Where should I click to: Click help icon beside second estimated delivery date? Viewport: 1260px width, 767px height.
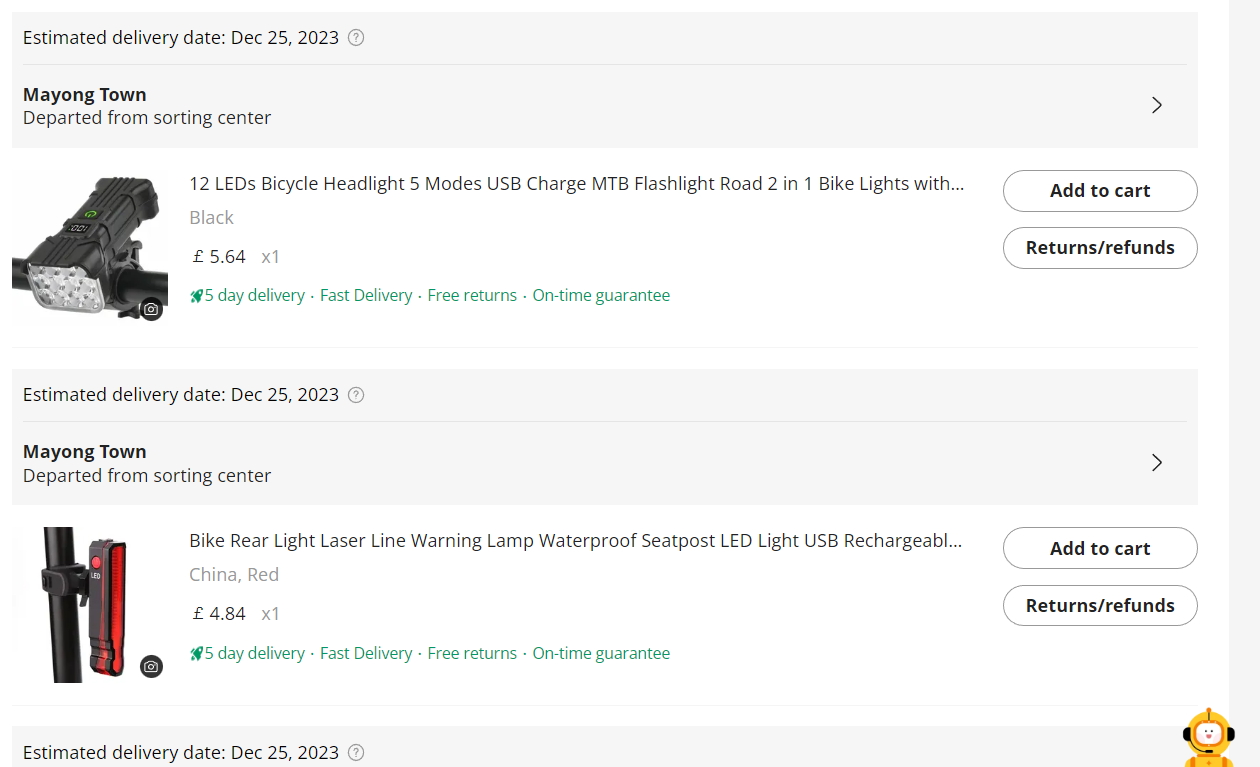pyautogui.click(x=356, y=395)
